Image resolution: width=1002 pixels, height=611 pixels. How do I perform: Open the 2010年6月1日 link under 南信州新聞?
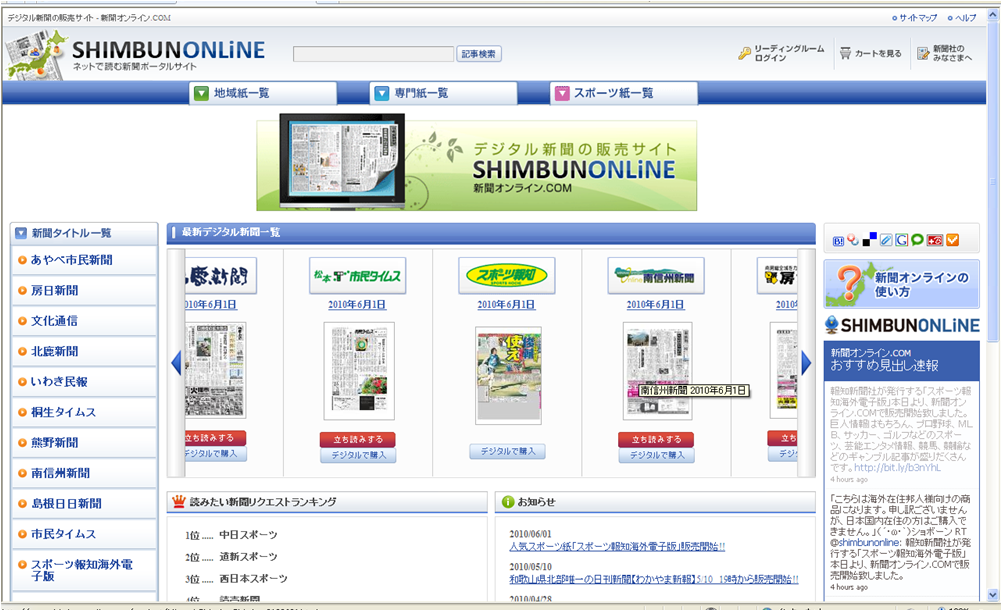coord(656,305)
